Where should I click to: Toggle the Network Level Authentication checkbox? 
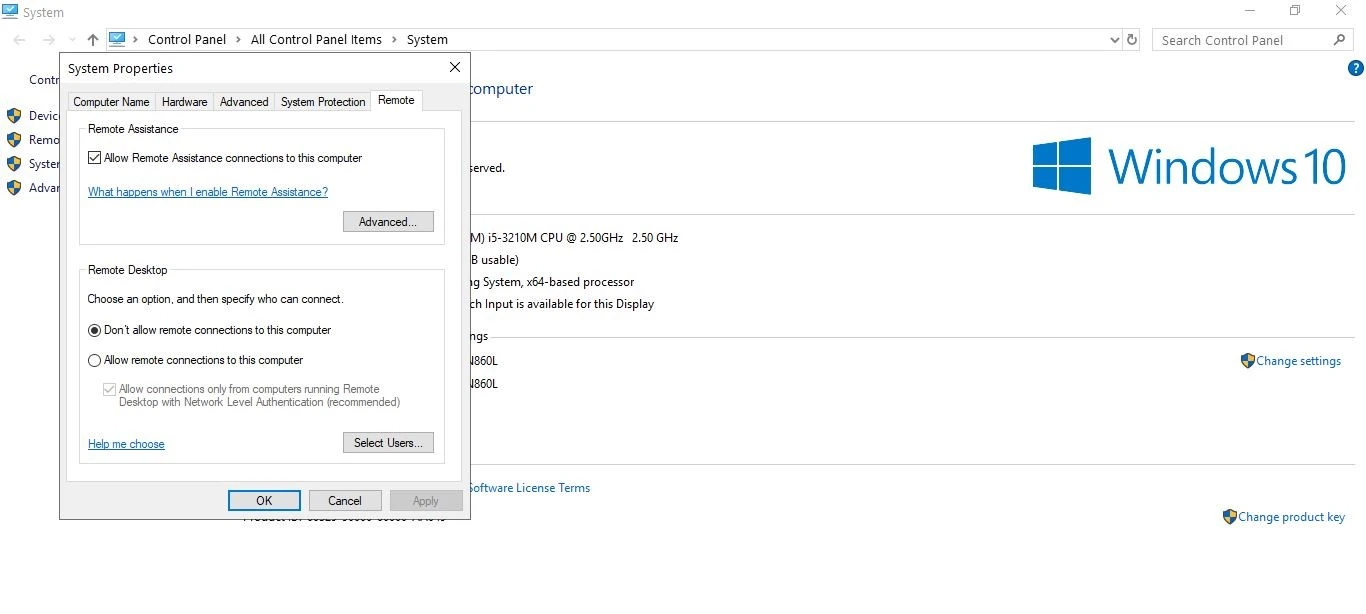[109, 390]
